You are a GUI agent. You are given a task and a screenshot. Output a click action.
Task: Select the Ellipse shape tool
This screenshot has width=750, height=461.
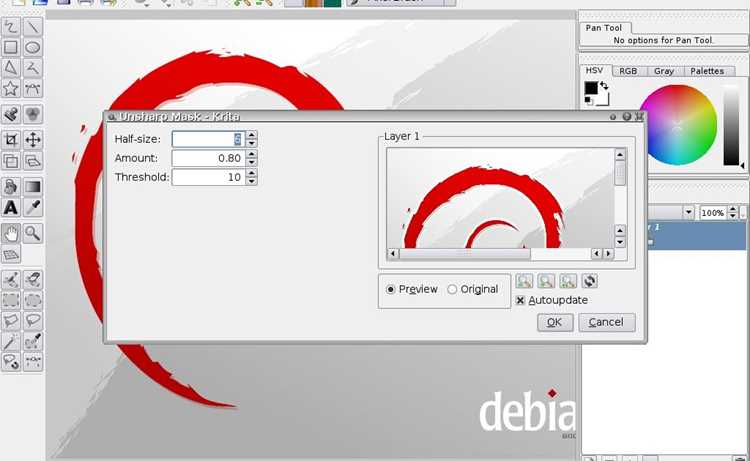[33, 48]
